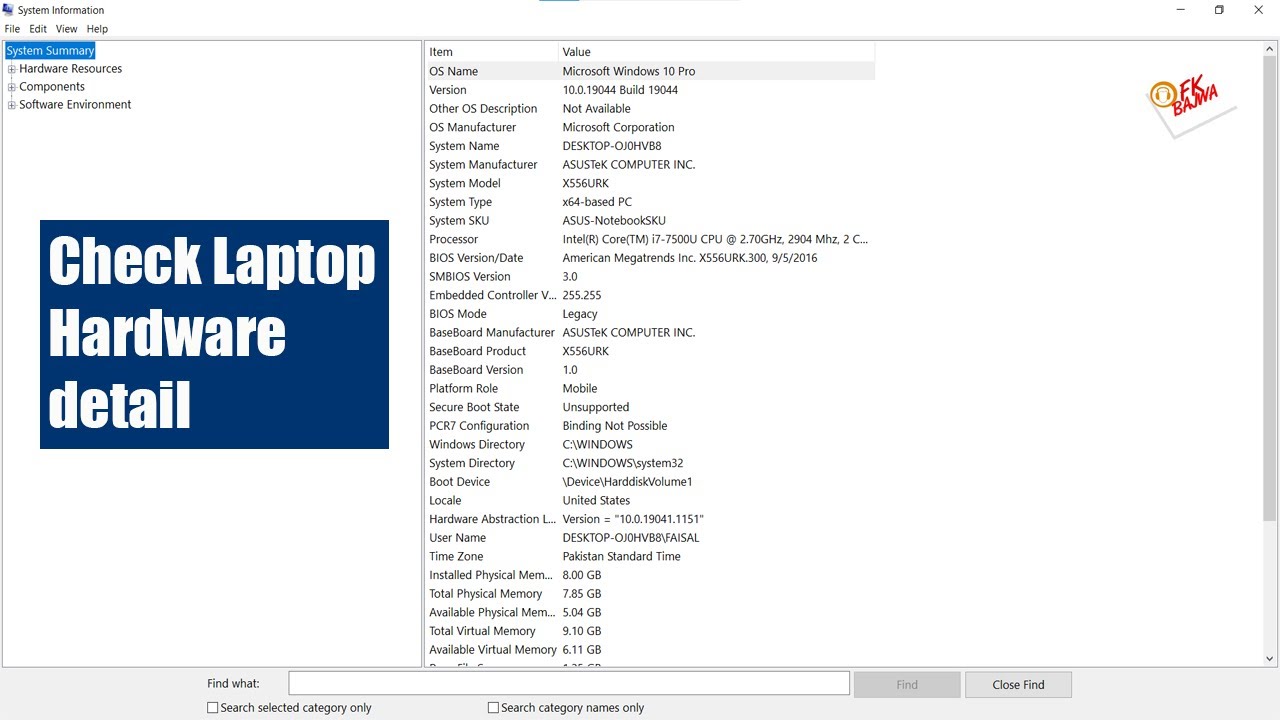The height and width of the screenshot is (720, 1280).
Task: Enable Search selected category only checkbox
Action: point(212,708)
